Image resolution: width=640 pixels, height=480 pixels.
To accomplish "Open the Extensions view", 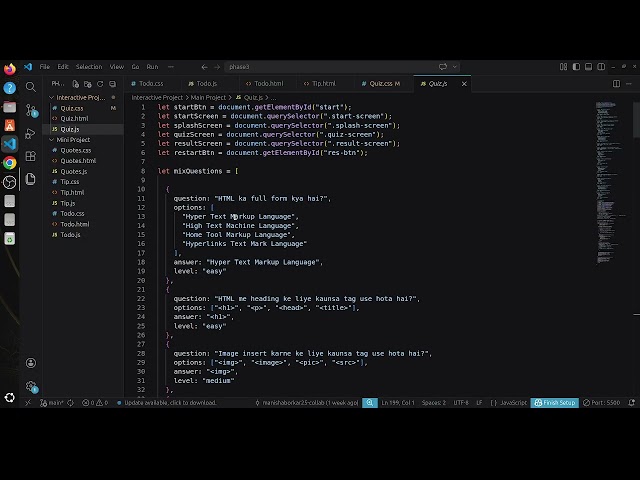I will 31,156.
